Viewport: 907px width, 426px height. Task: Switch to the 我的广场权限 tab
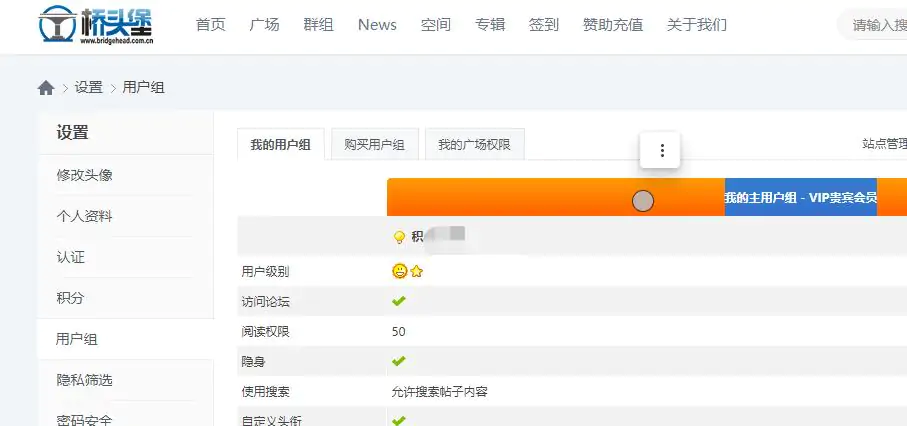click(474, 145)
